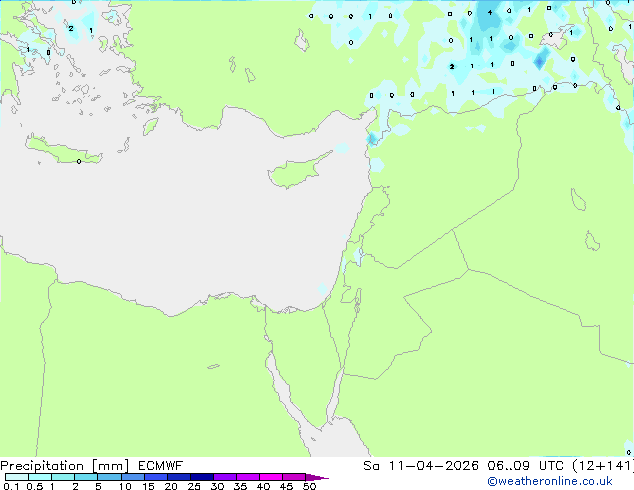634x490 pixels.
Task: Click the '30' legend scale label
Action: pyautogui.click(x=217, y=486)
